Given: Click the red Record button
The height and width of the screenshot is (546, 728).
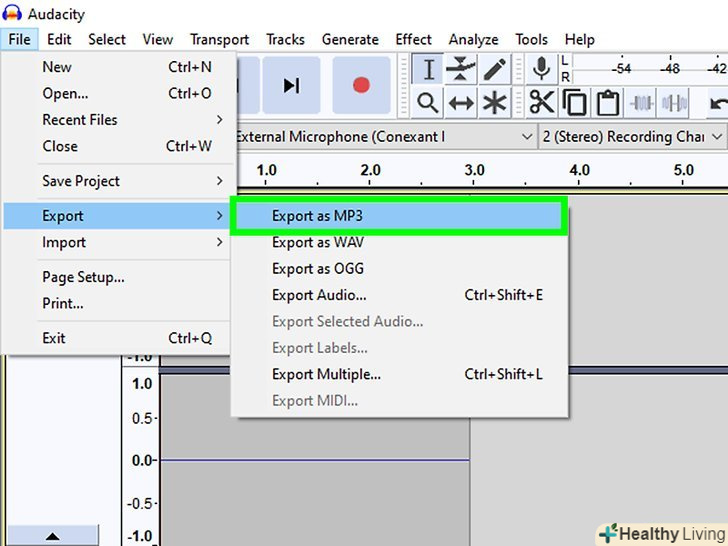Looking at the screenshot, I should coord(361,85).
